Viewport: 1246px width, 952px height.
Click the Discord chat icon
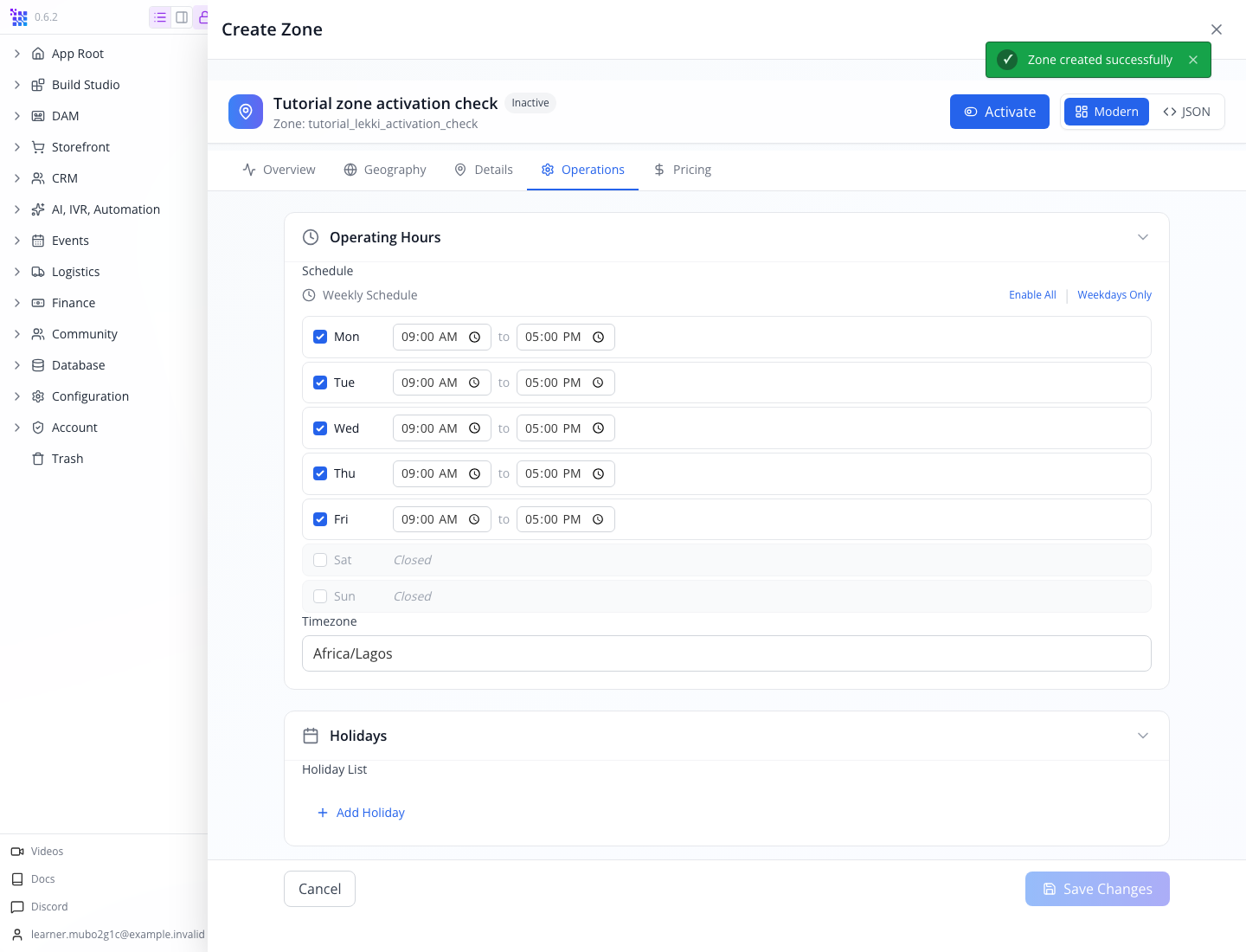(17, 907)
